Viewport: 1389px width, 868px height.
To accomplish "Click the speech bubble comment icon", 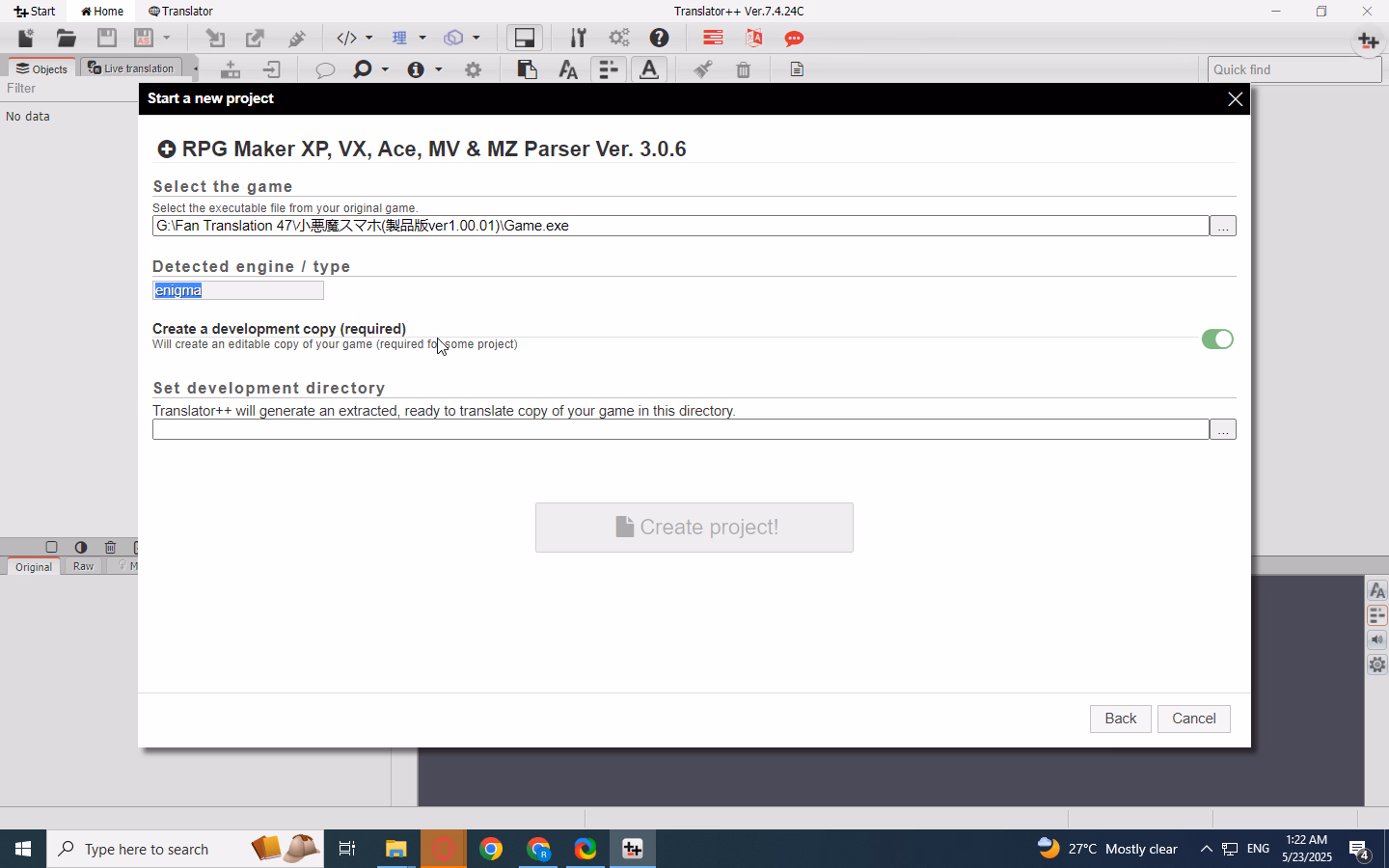I will coord(325,69).
